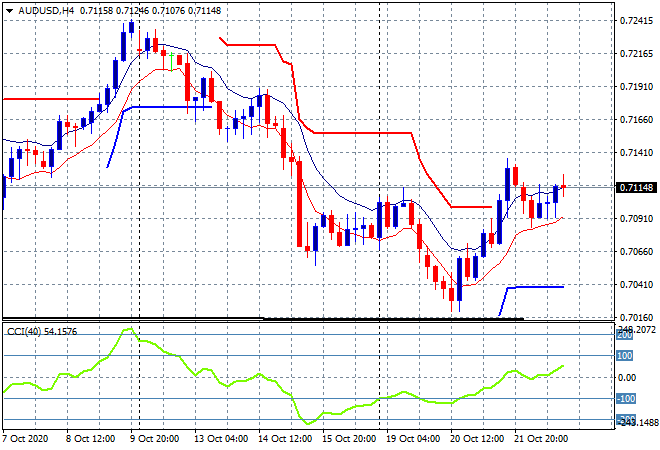660x450 pixels.
Task: Click the 13 Oct 04:00 date label
Action: (221, 439)
